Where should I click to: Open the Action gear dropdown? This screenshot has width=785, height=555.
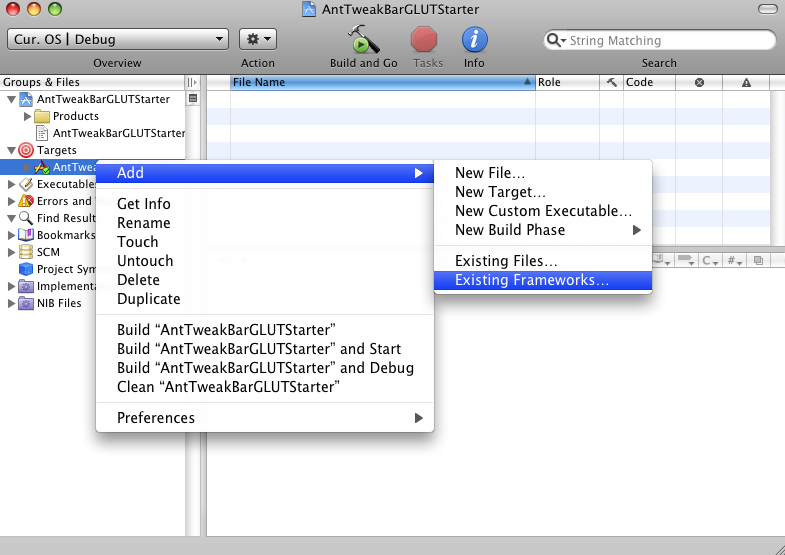258,40
